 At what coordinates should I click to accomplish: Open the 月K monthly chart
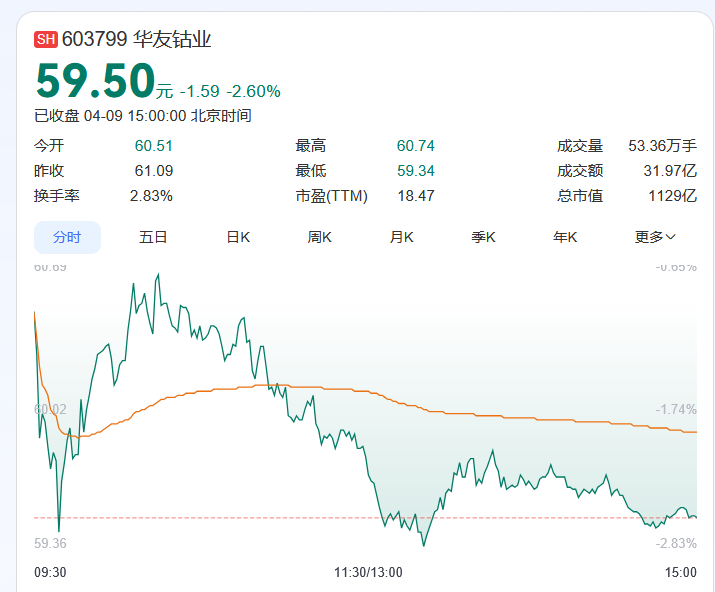pos(402,237)
